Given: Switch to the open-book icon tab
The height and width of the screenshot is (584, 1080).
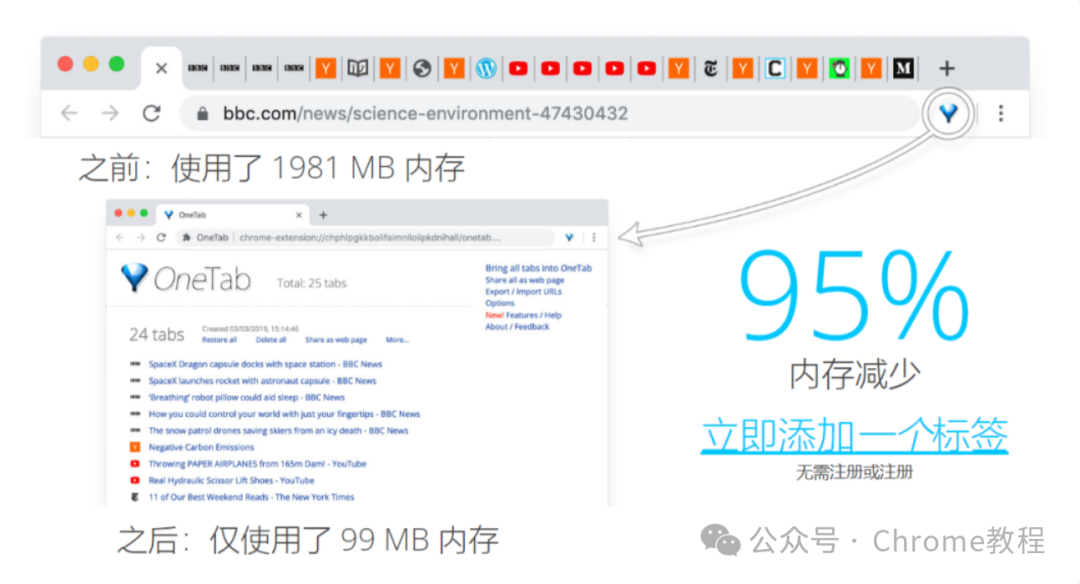Looking at the screenshot, I should tap(357, 68).
